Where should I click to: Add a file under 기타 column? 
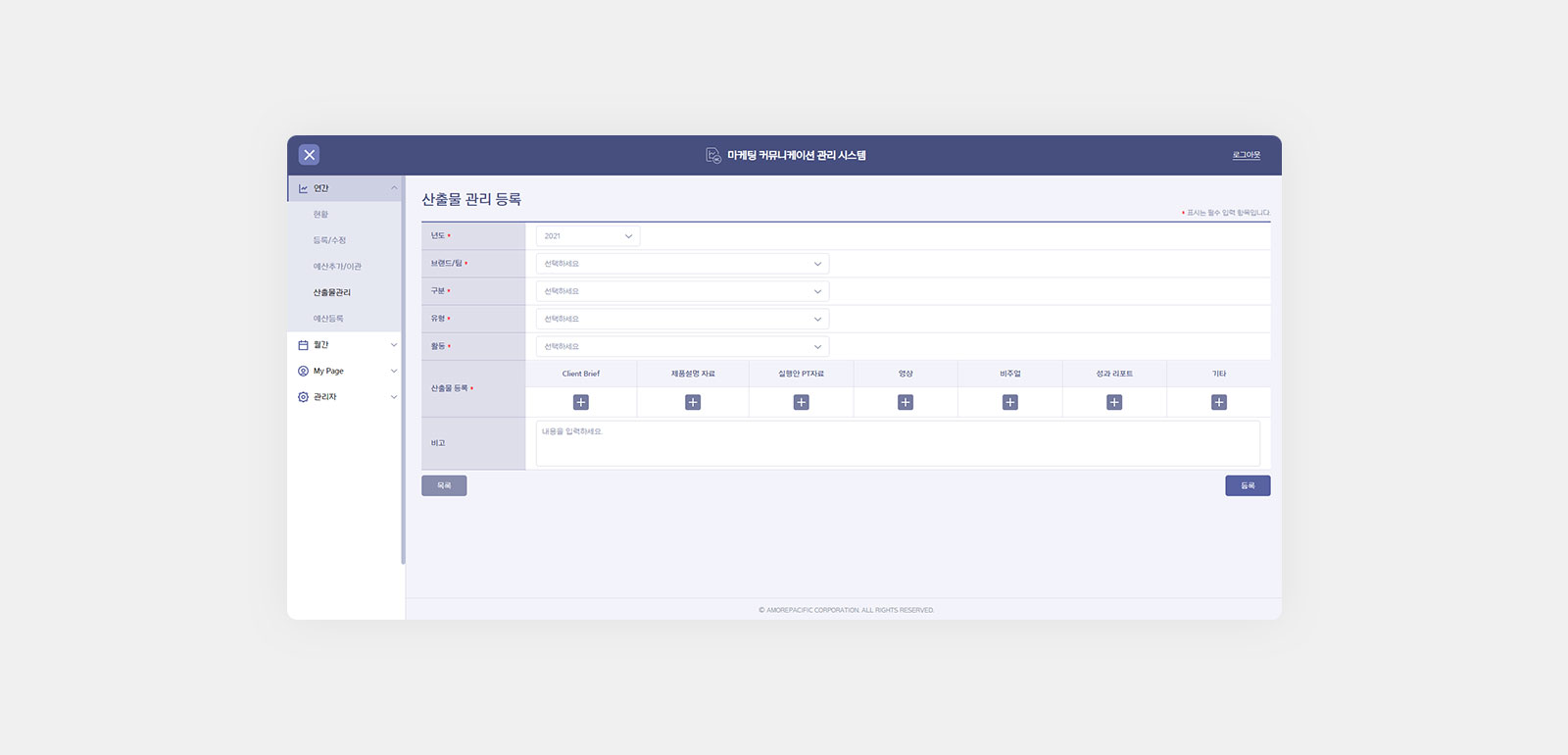[1219, 402]
